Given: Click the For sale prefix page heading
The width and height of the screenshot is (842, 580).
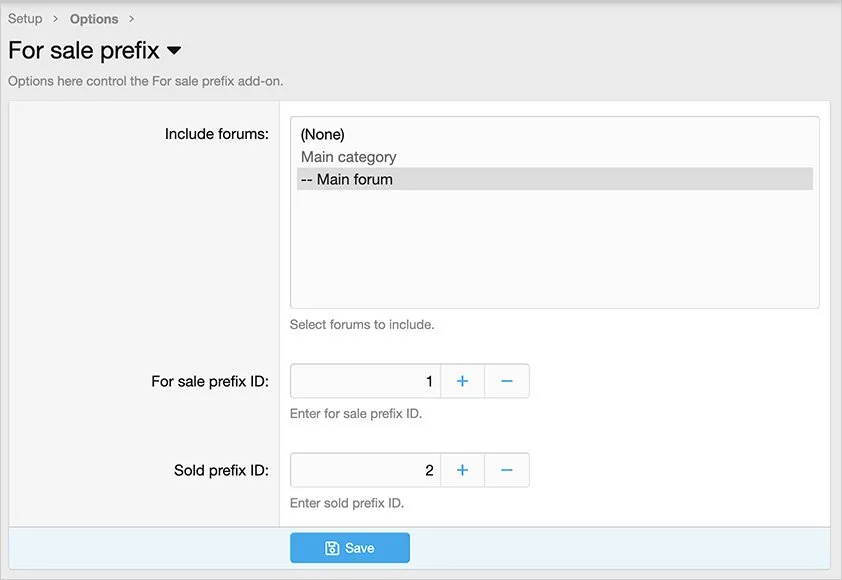Looking at the screenshot, I should point(84,50).
